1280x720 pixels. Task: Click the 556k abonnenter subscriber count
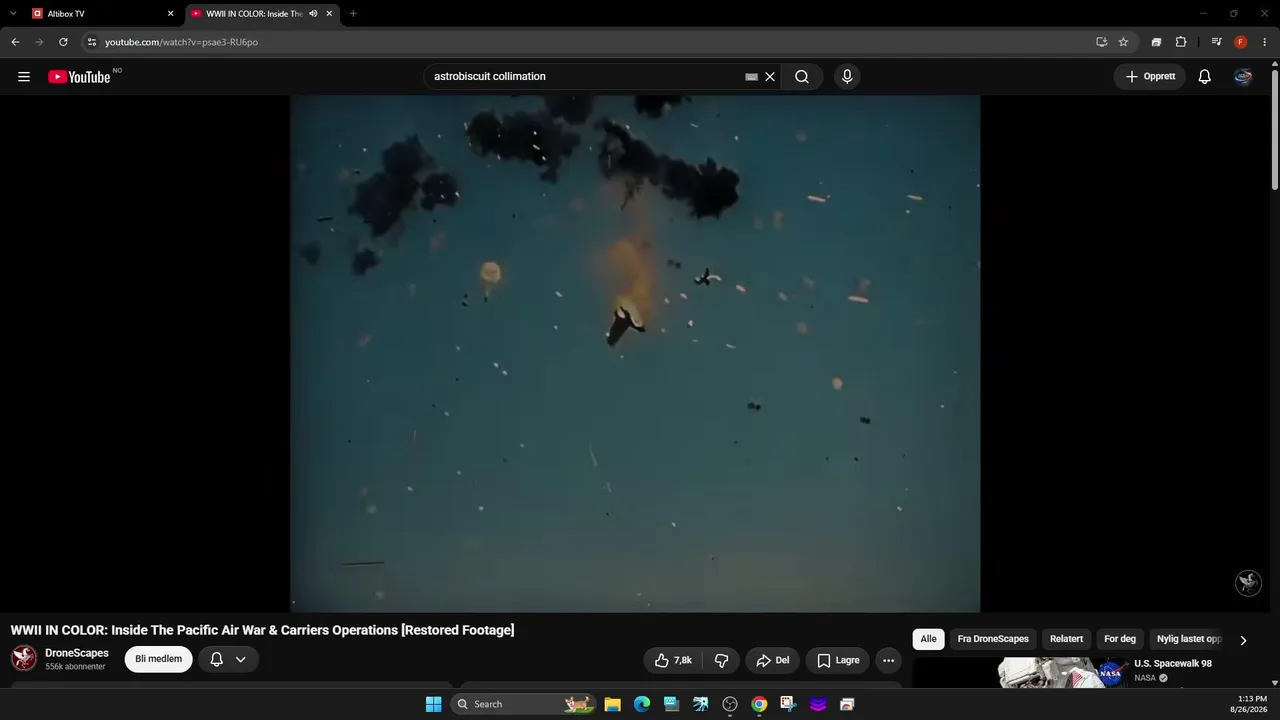75,667
